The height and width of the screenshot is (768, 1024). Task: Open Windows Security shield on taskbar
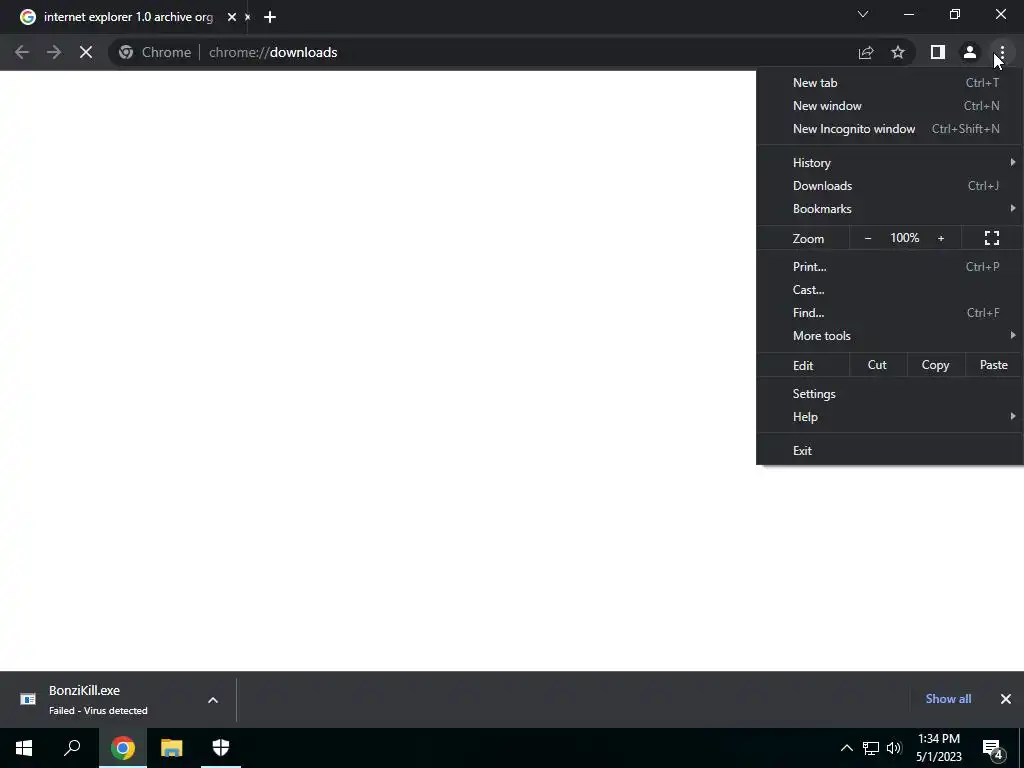(x=221, y=748)
